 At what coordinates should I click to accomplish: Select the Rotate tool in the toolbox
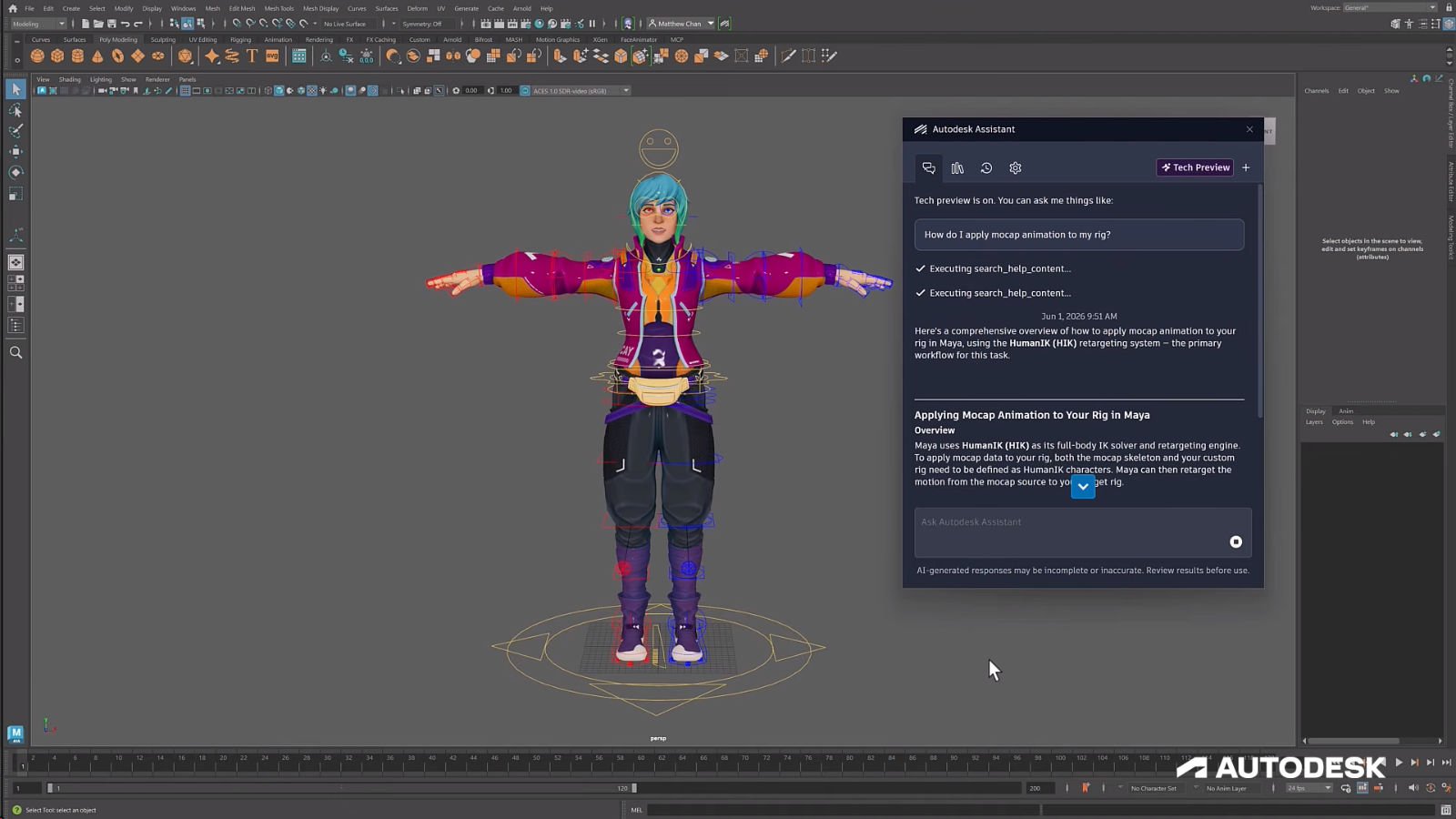[15, 173]
